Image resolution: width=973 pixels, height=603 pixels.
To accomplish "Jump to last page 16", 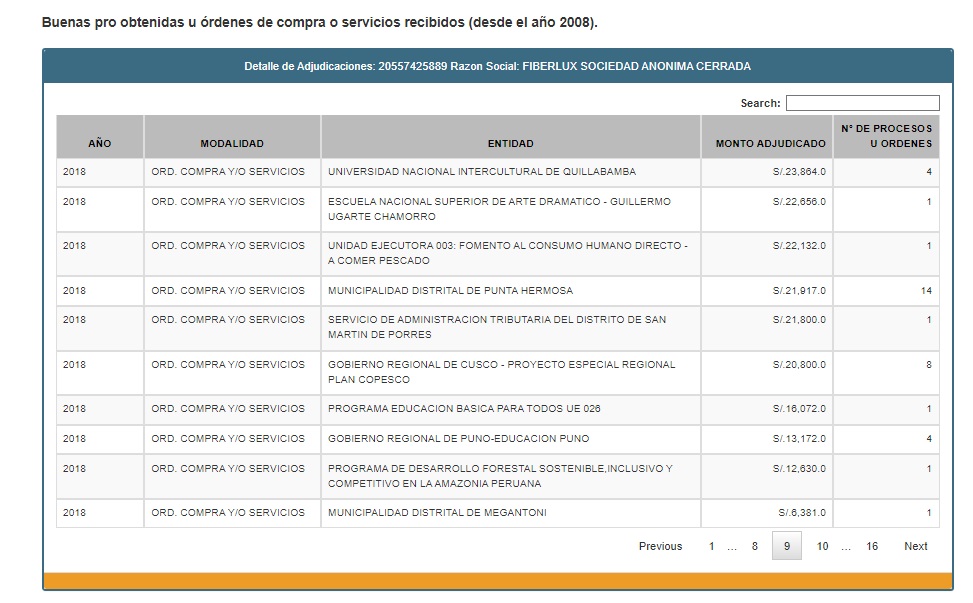I will pyautogui.click(x=872, y=546).
